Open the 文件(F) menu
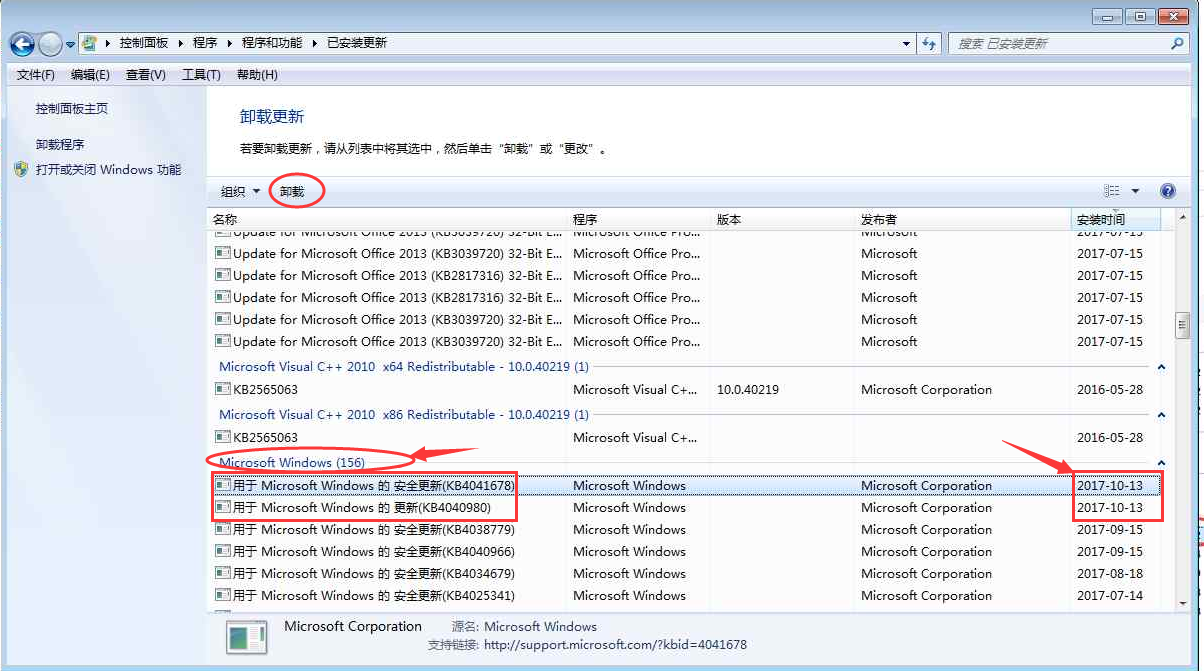This screenshot has height=671, width=1204. pyautogui.click(x=36, y=75)
